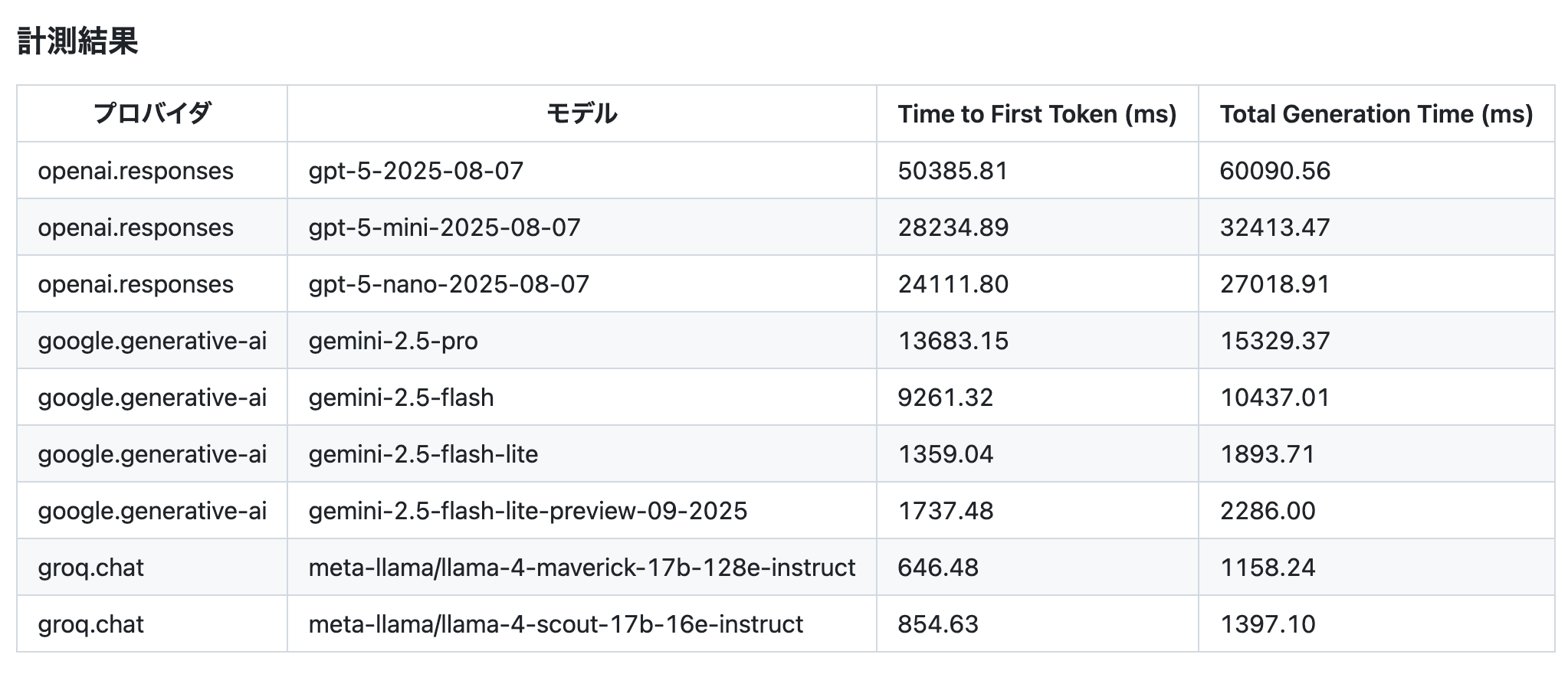Click the Total Generation Time header
This screenshot has height=674, width=1568.
[x=1376, y=113]
